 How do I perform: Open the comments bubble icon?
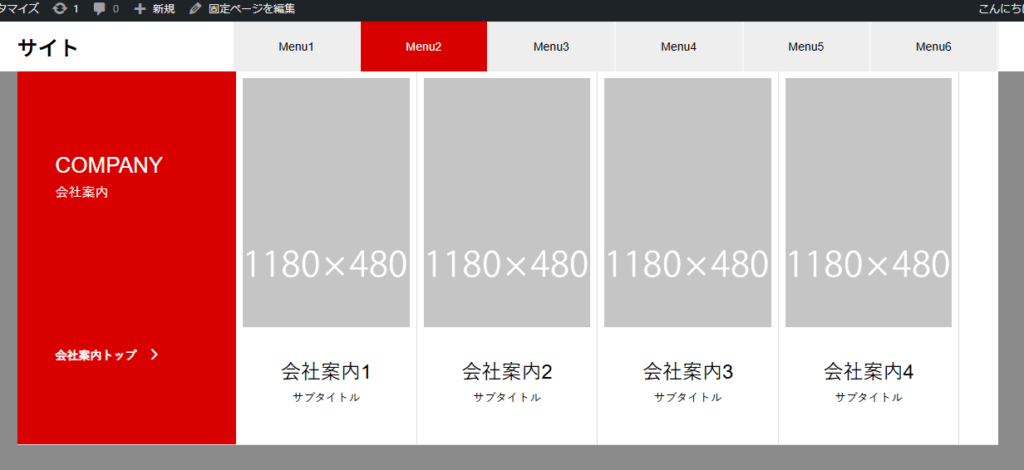[x=100, y=9]
